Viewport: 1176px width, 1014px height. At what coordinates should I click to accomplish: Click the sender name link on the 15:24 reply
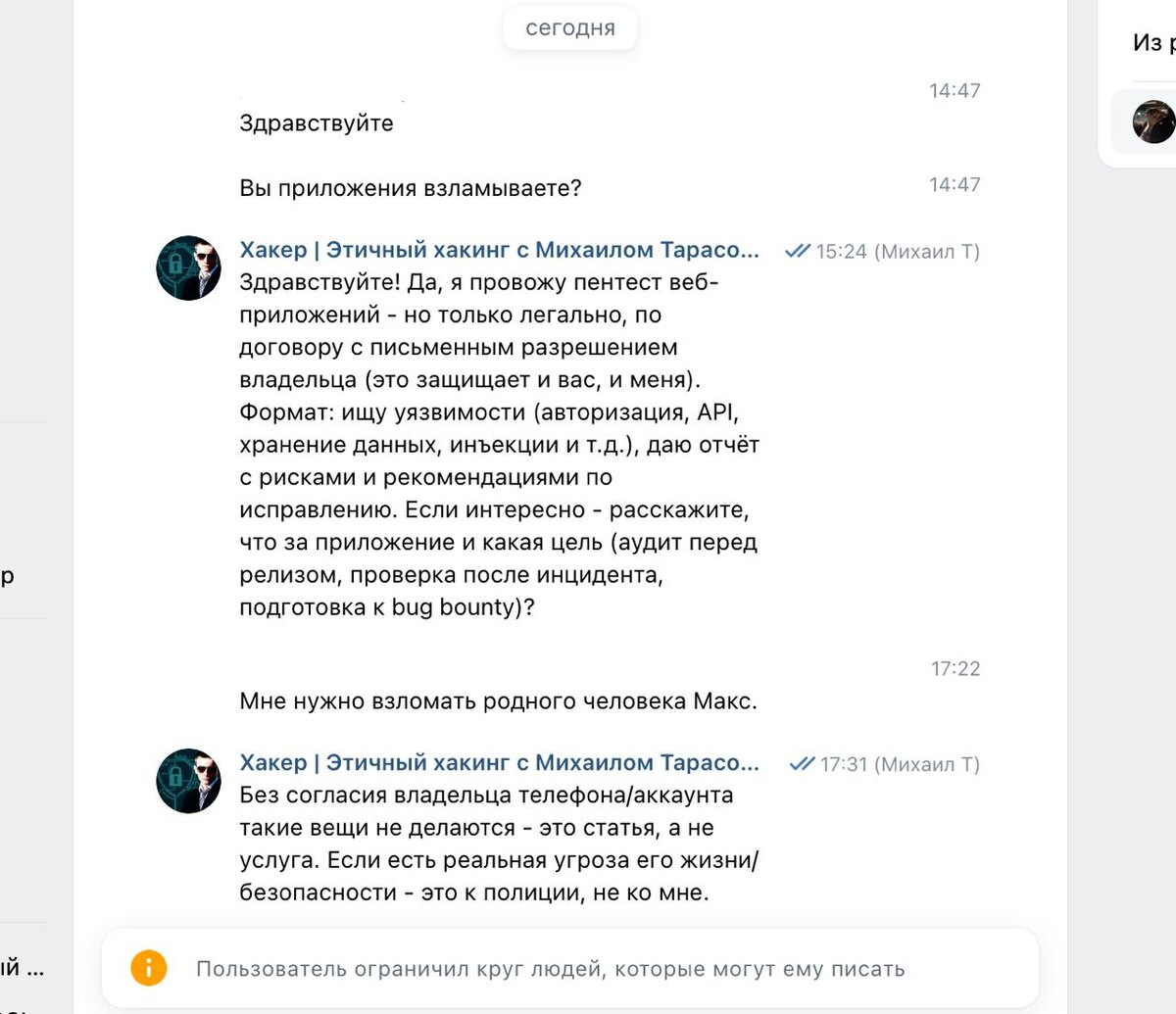(x=499, y=250)
